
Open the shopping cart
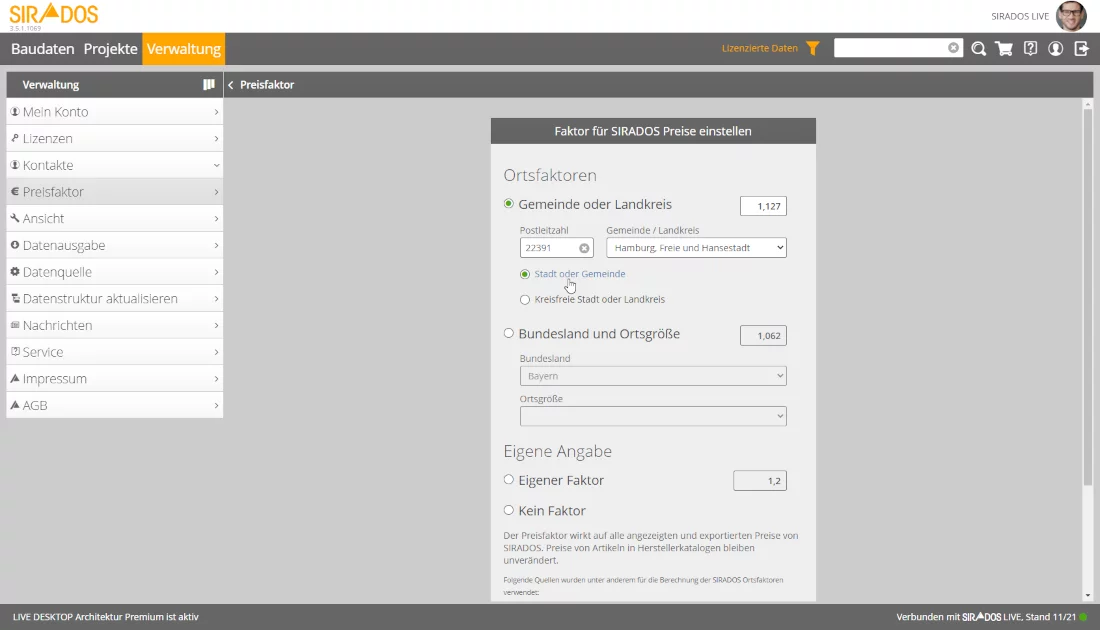click(1004, 48)
